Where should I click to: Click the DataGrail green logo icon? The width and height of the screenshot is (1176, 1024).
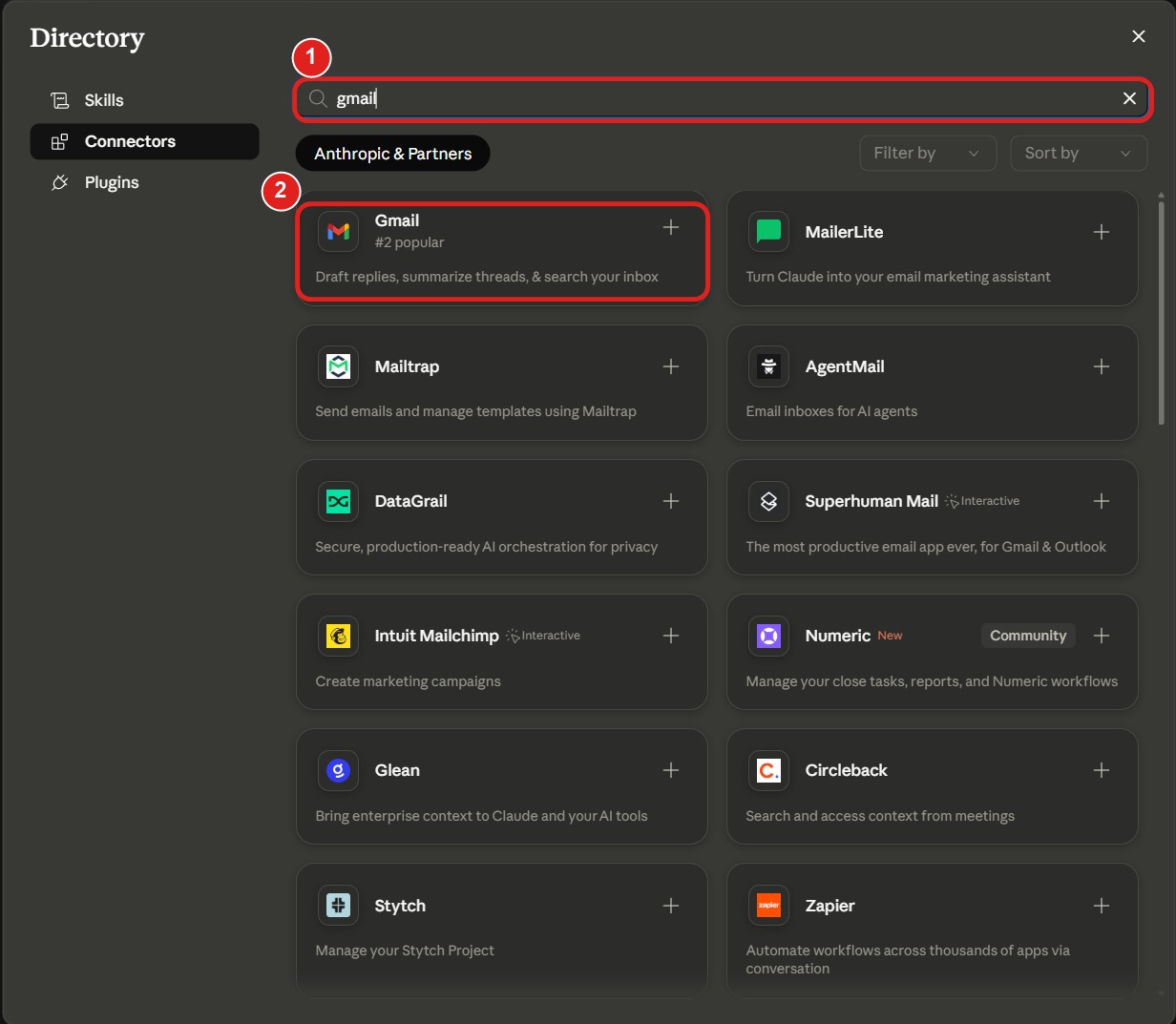338,501
